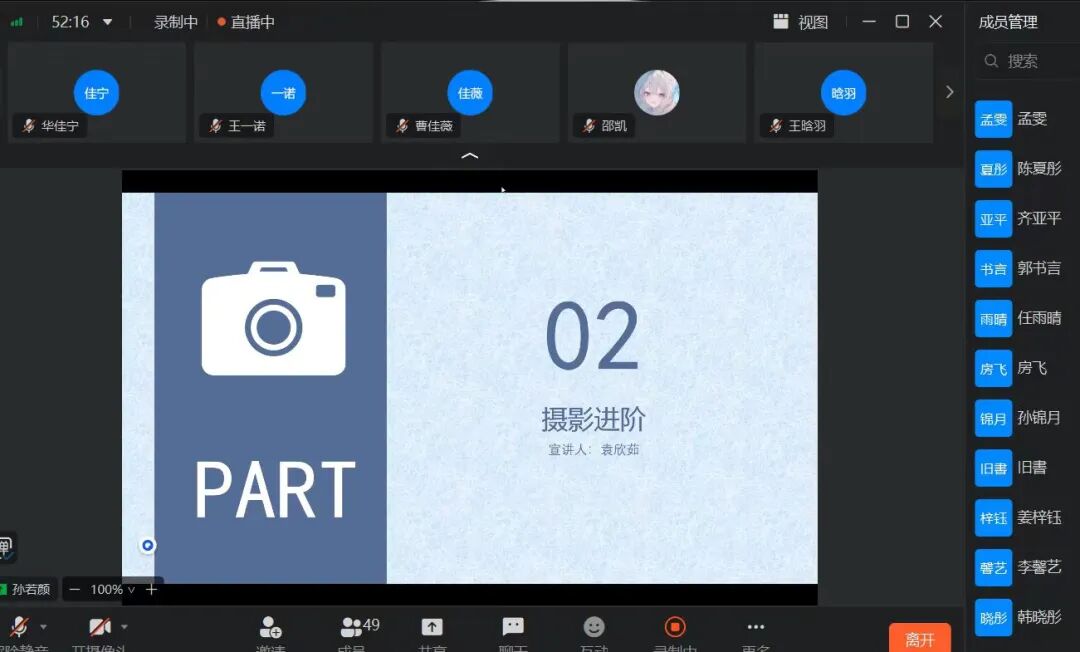Click the white camera graphic on the slide
This screenshot has width=1080, height=652.
coord(273,318)
